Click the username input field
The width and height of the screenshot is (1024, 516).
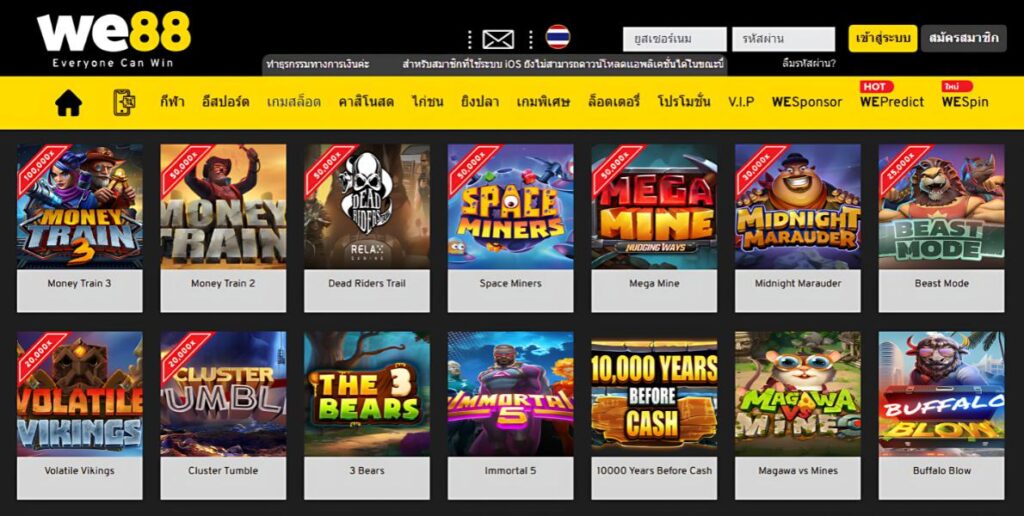click(x=675, y=39)
